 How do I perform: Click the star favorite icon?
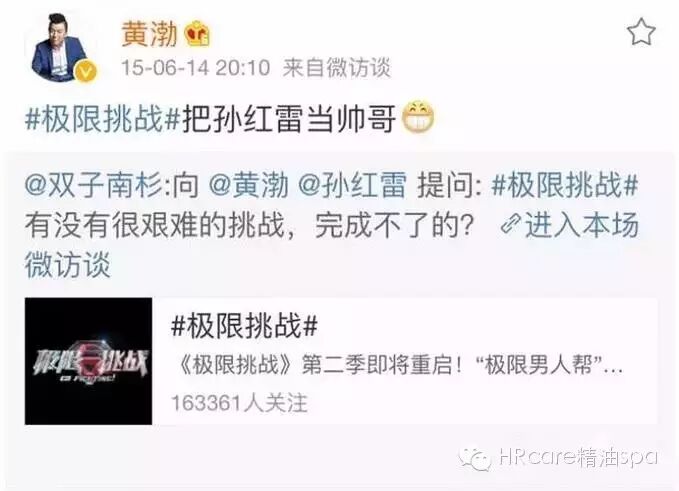(641, 32)
